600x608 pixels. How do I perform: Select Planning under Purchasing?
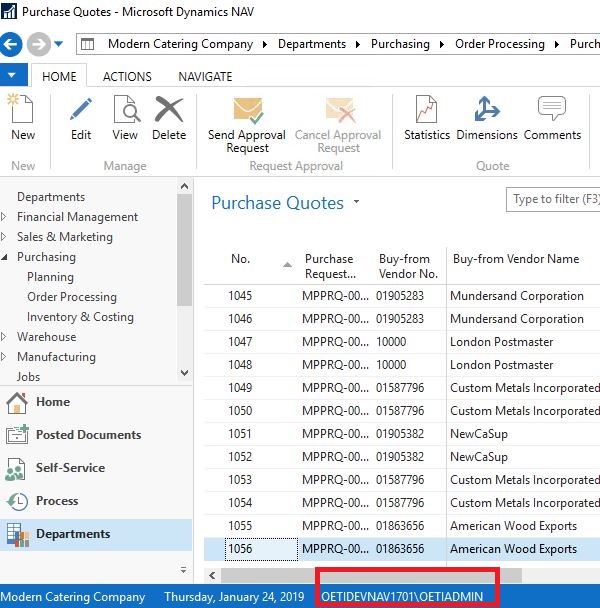pyautogui.click(x=50, y=277)
